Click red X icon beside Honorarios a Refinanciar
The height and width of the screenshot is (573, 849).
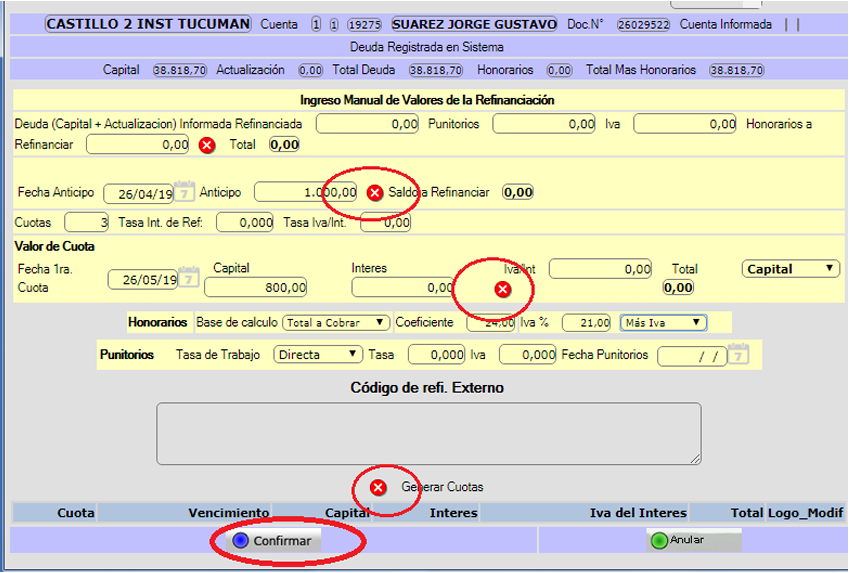click(x=207, y=145)
